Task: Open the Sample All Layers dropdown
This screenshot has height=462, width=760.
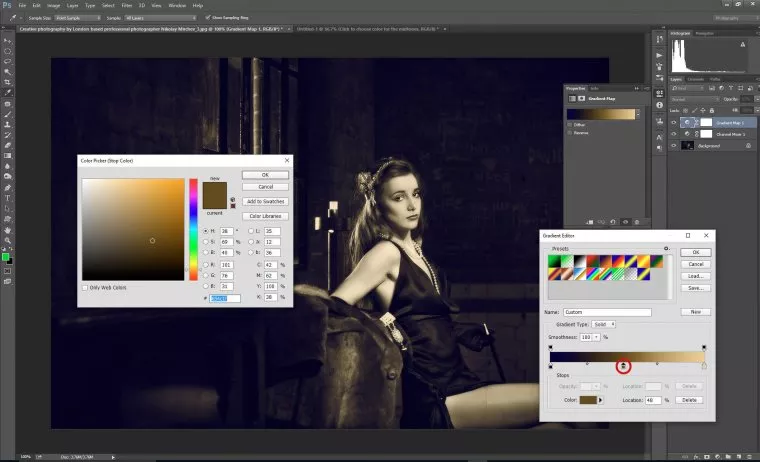Action: tap(160, 17)
